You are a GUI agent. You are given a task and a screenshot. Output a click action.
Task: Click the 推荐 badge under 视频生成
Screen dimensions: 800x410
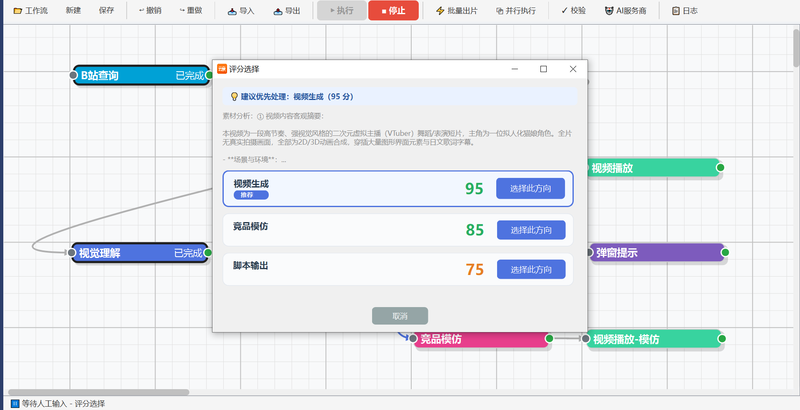point(251,195)
